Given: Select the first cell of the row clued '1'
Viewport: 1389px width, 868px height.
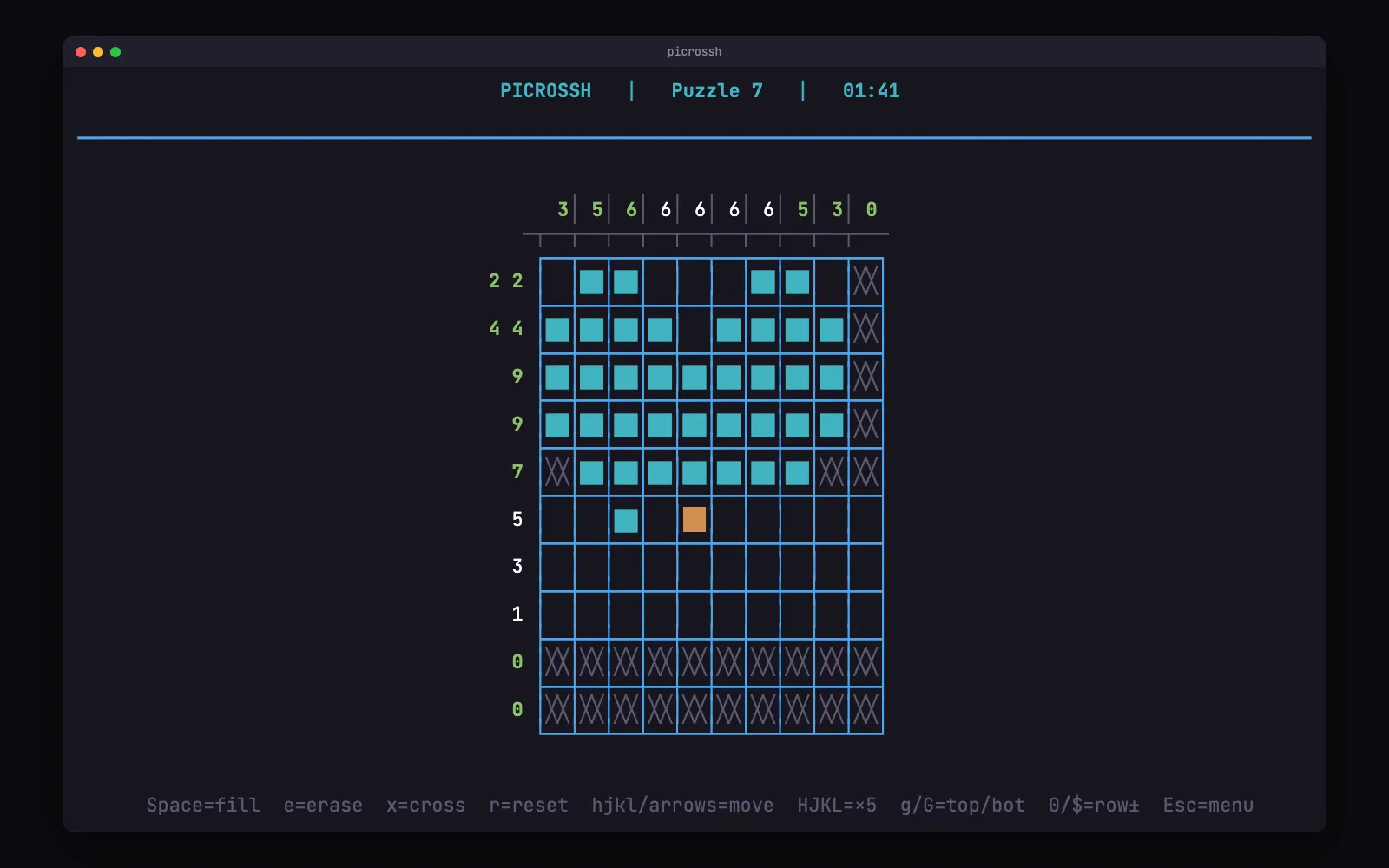Looking at the screenshot, I should coord(557,615).
